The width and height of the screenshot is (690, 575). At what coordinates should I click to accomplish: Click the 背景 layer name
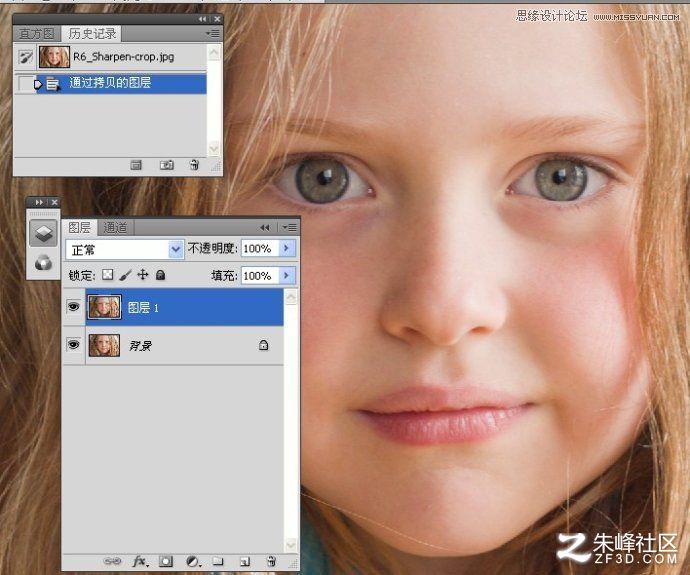[x=140, y=346]
